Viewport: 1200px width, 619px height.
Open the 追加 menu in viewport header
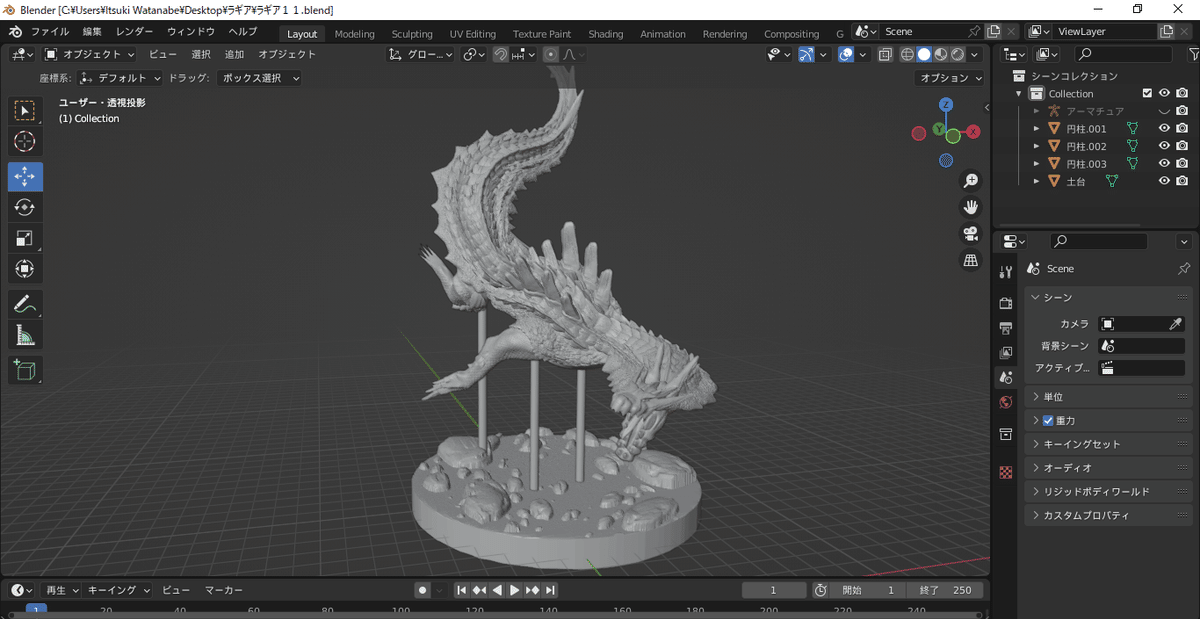pos(234,55)
